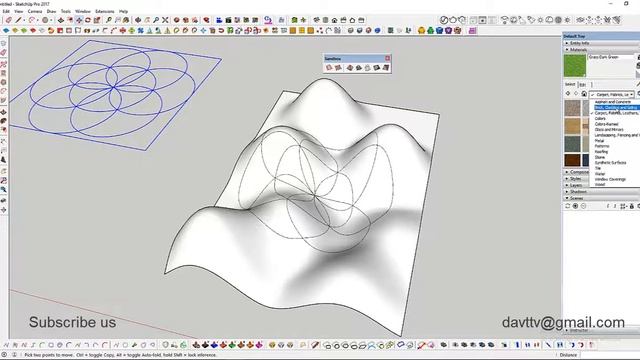Choose Asphalt and Concrete from list
Viewport: 640px width, 360px height.
coord(613,102)
